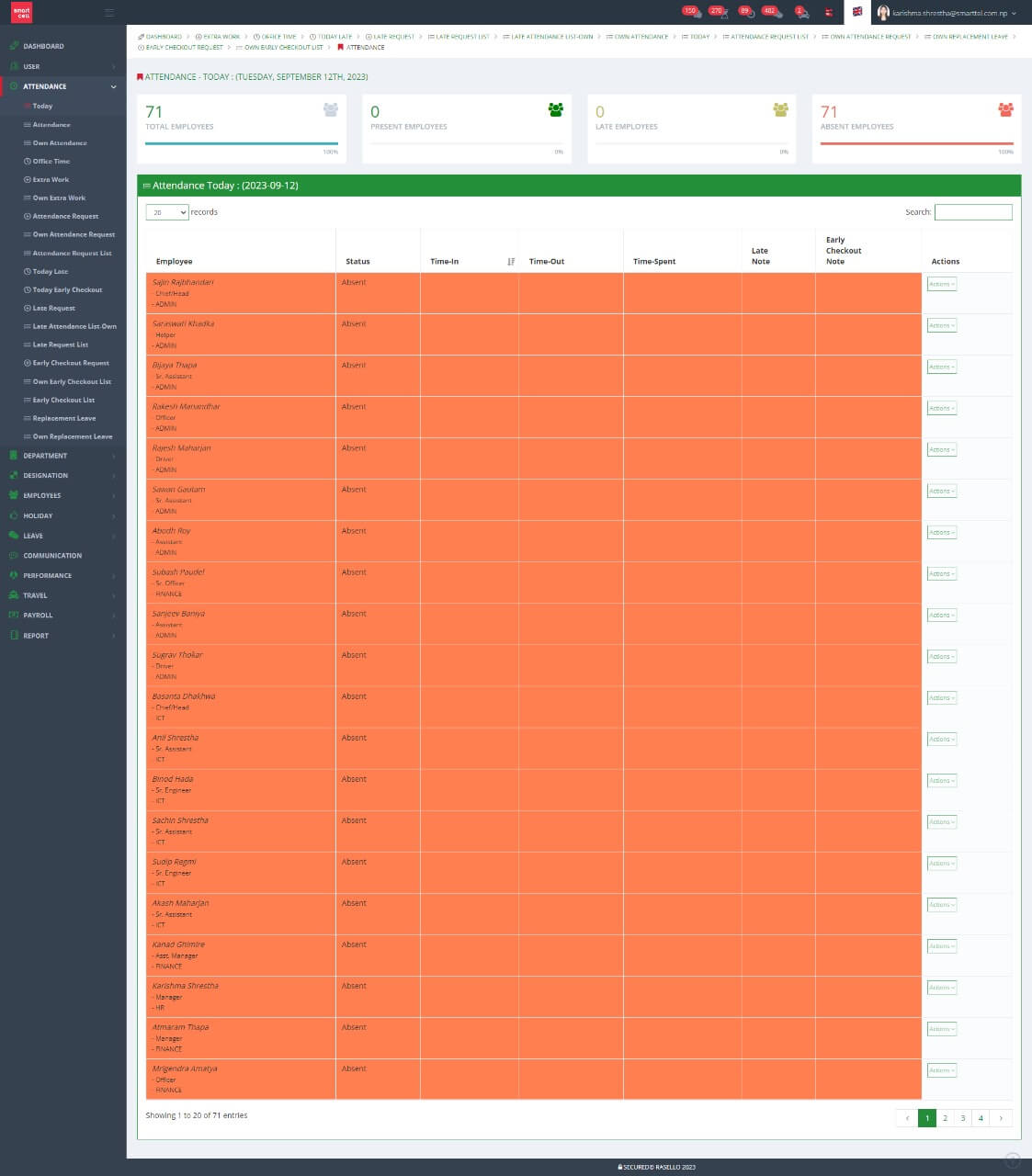Click the Late Request breadcrumb link
Image resolution: width=1032 pixels, height=1176 pixels.
pyautogui.click(x=392, y=37)
